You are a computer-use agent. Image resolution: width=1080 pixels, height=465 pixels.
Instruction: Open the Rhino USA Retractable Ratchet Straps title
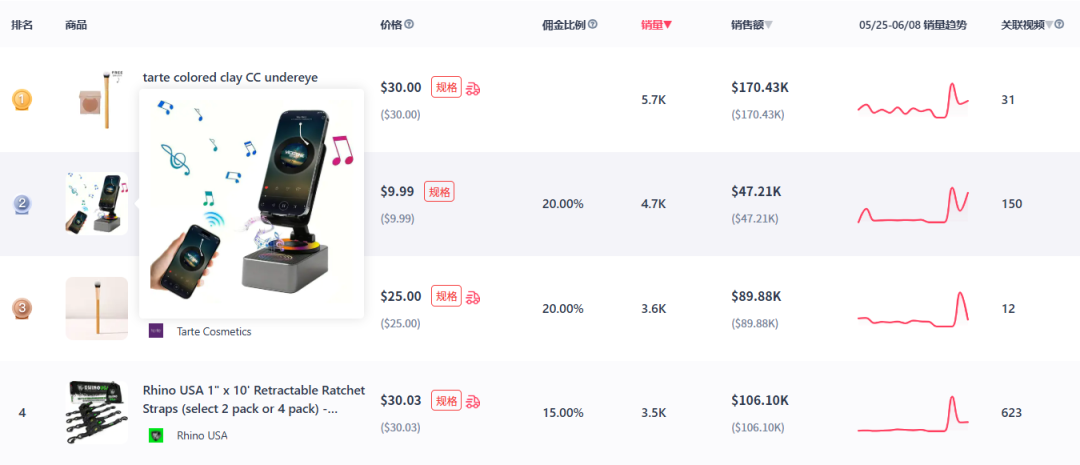254,399
